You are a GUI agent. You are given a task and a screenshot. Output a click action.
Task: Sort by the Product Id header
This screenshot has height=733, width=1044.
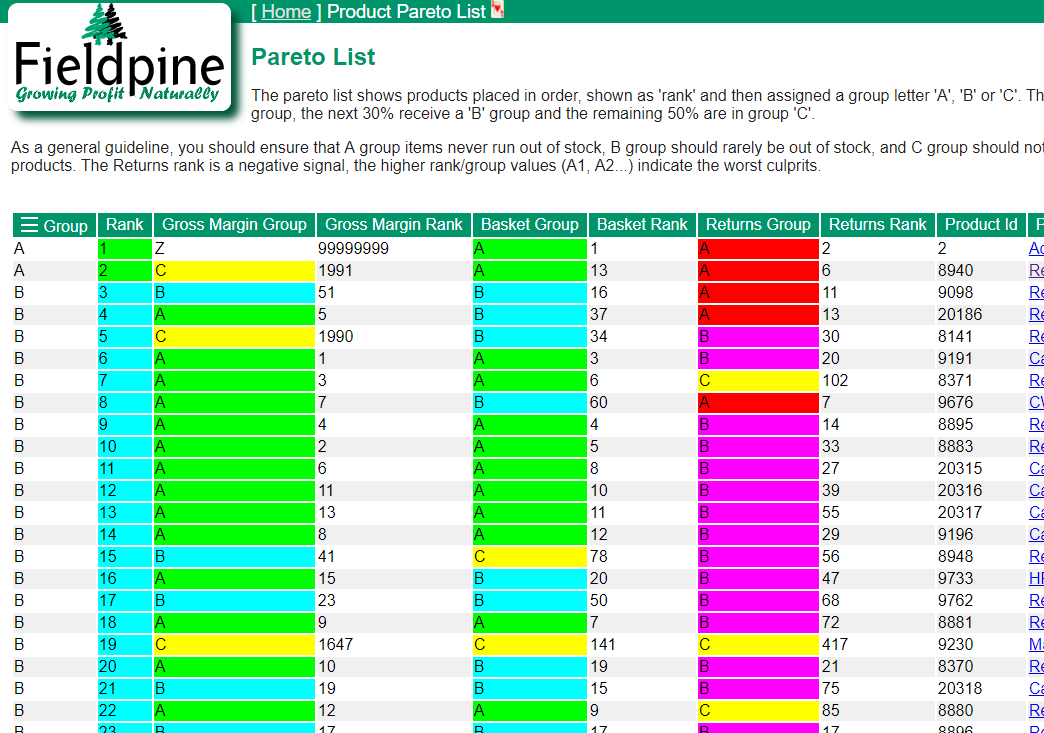click(x=981, y=225)
